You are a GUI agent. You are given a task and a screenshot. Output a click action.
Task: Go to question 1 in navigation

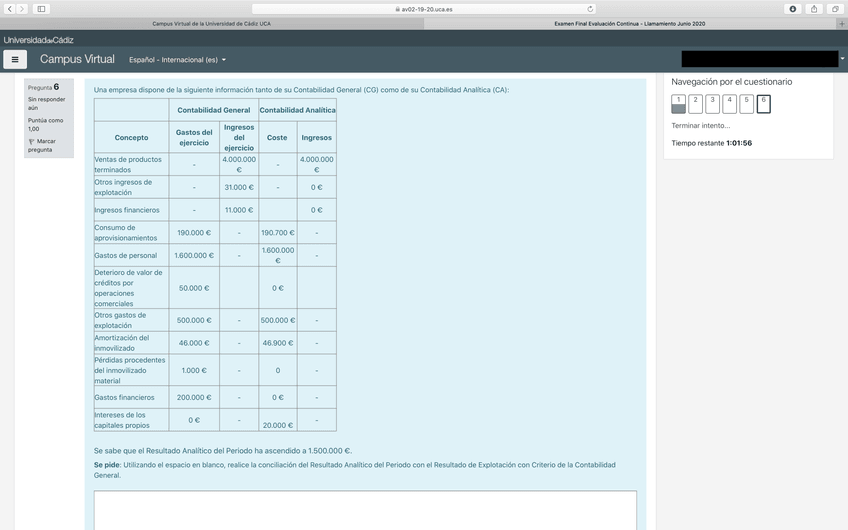click(x=678, y=104)
